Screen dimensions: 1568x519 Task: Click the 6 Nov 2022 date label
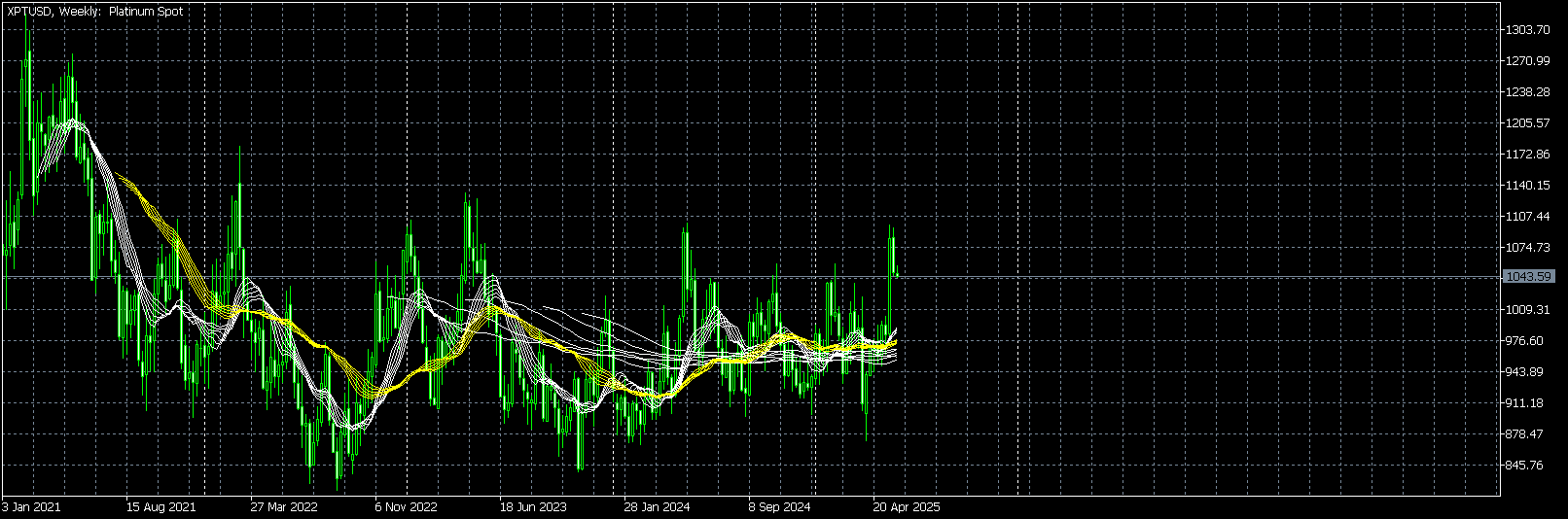[407, 507]
